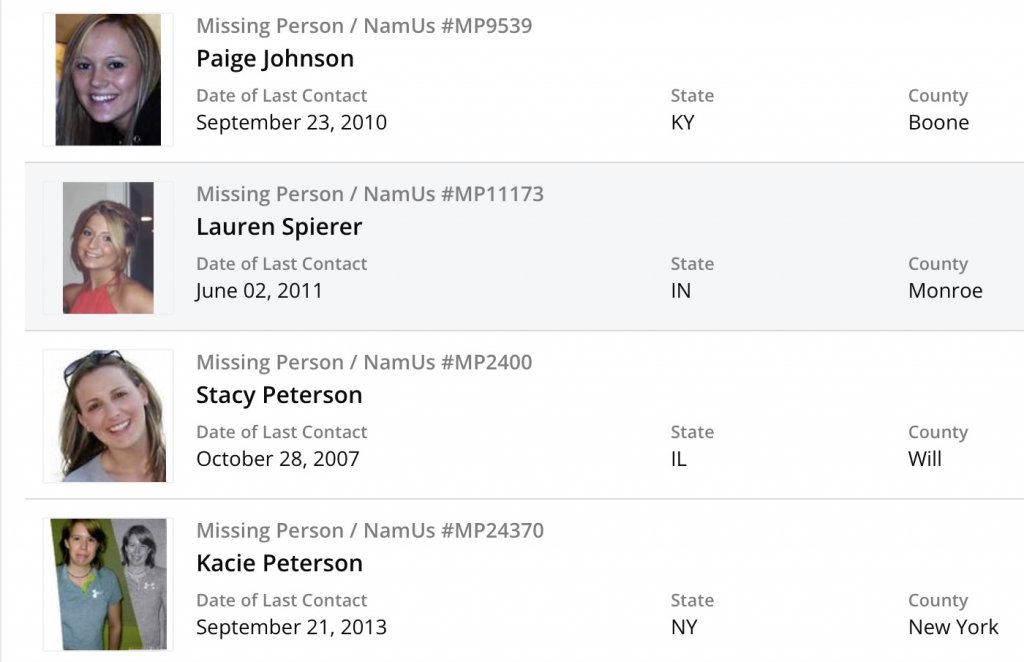Select the date October 28, 2007
The image size is (1024, 662).
point(278,459)
